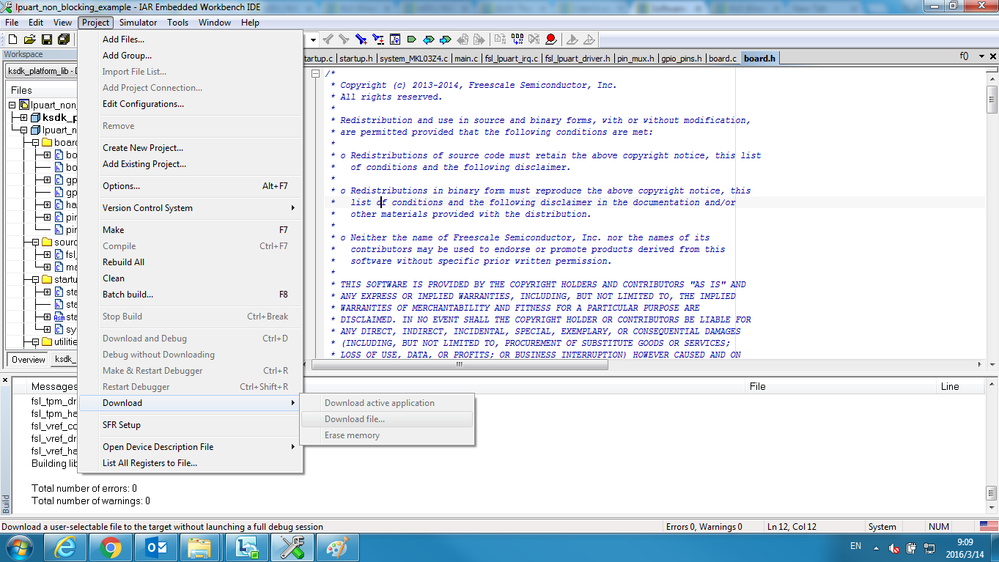
Task: Jump to next bookmark icon
Action: point(445,40)
